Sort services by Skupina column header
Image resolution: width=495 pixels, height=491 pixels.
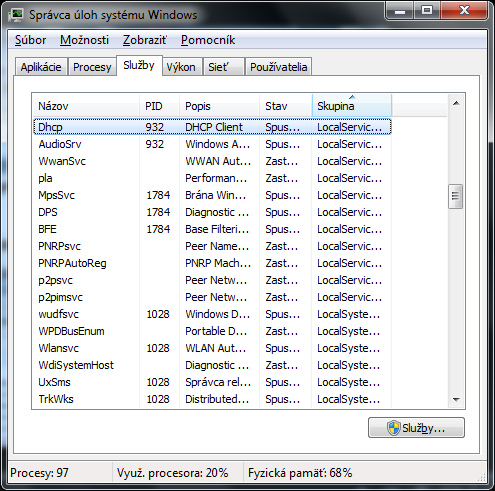tap(352, 106)
